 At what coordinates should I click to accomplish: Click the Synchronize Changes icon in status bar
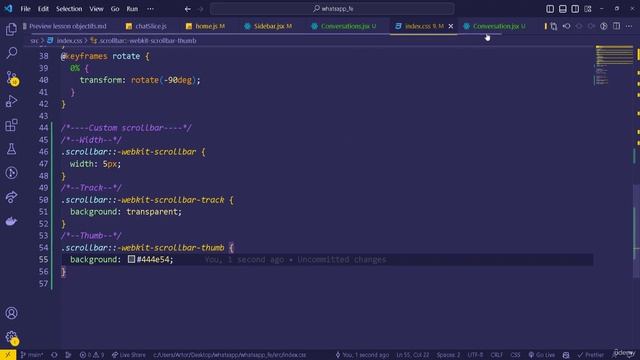click(54, 355)
